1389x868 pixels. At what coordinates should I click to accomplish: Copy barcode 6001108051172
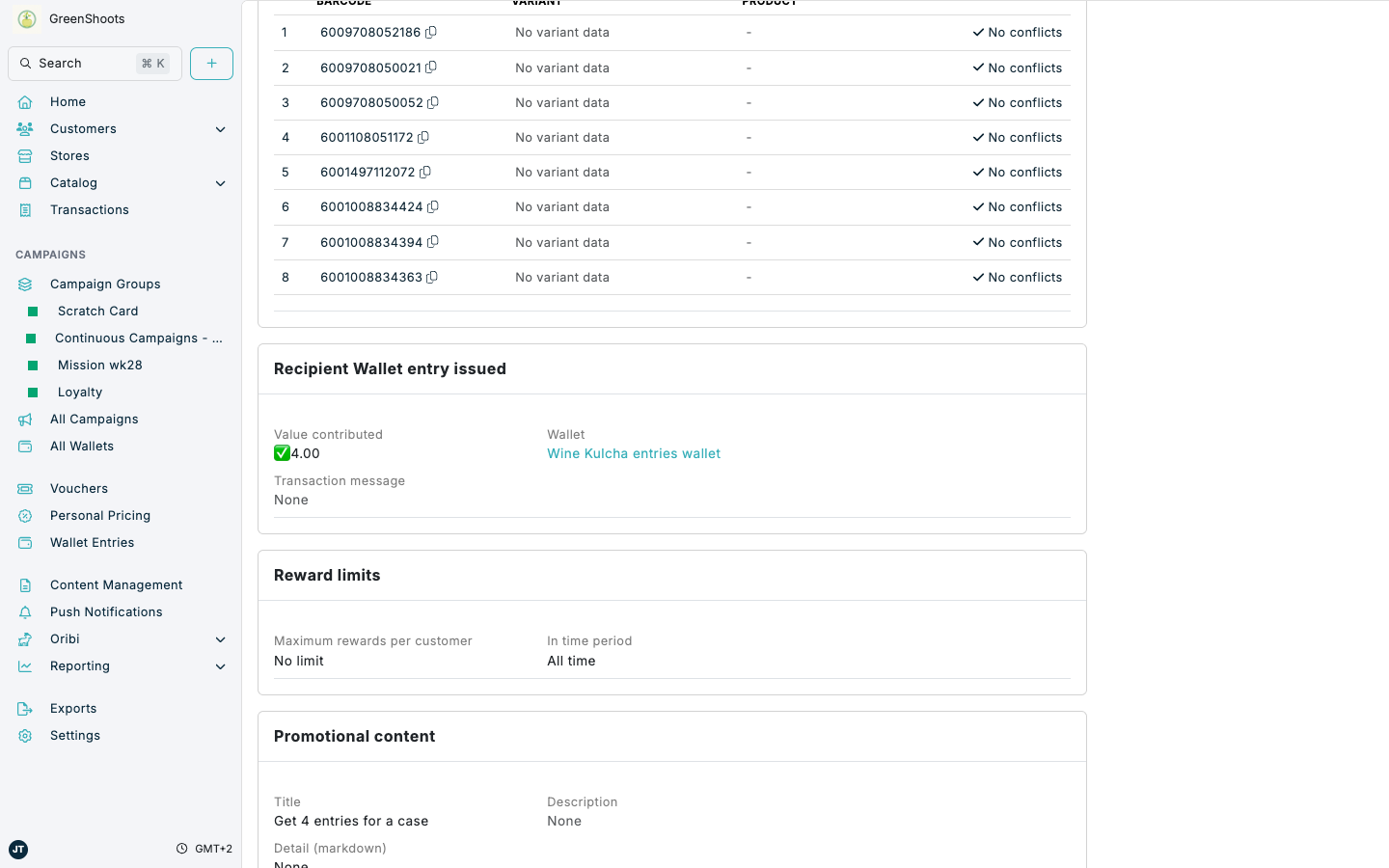point(423,138)
